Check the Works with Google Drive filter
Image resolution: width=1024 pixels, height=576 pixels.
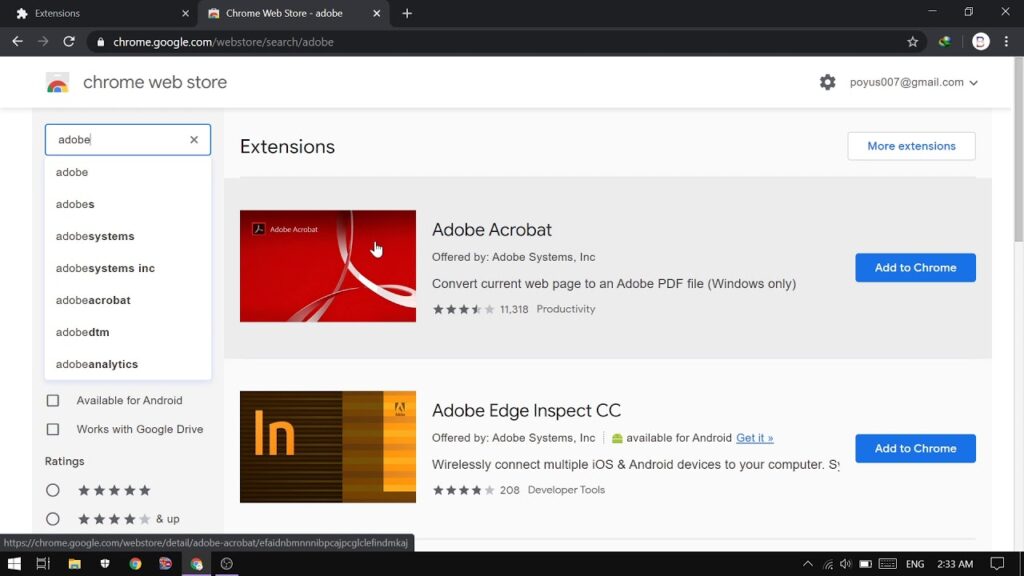tap(53, 429)
